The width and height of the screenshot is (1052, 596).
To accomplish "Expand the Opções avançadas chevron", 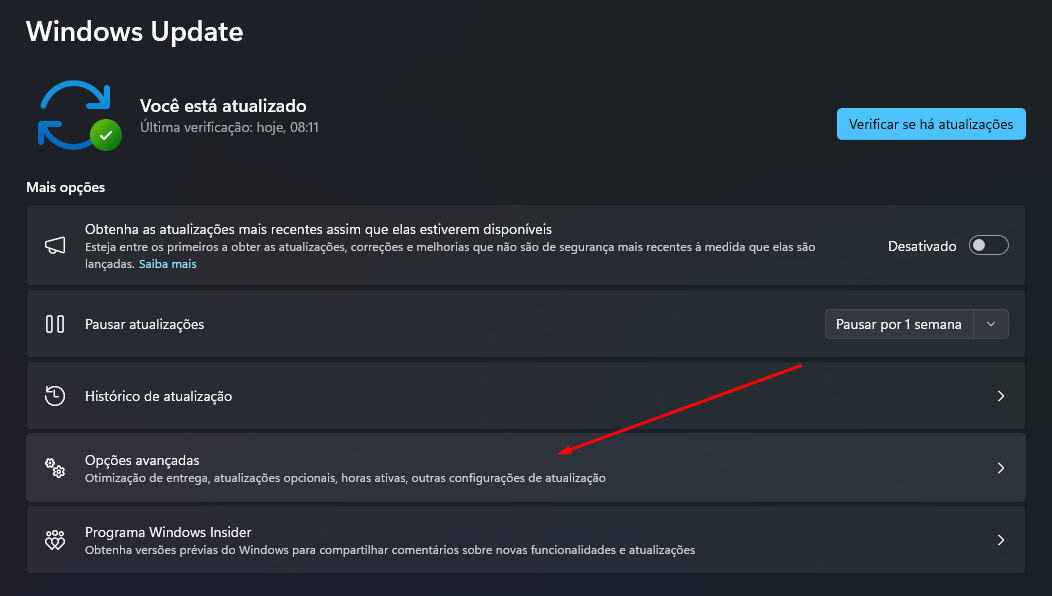I will pos(1001,468).
